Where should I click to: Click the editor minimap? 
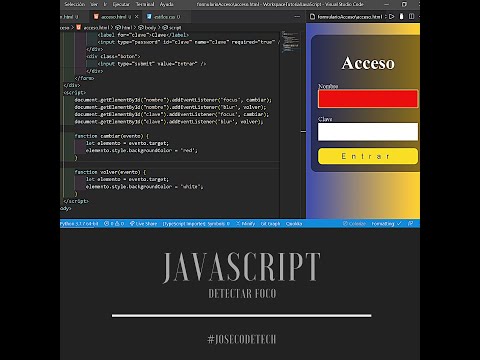click(x=290, y=42)
